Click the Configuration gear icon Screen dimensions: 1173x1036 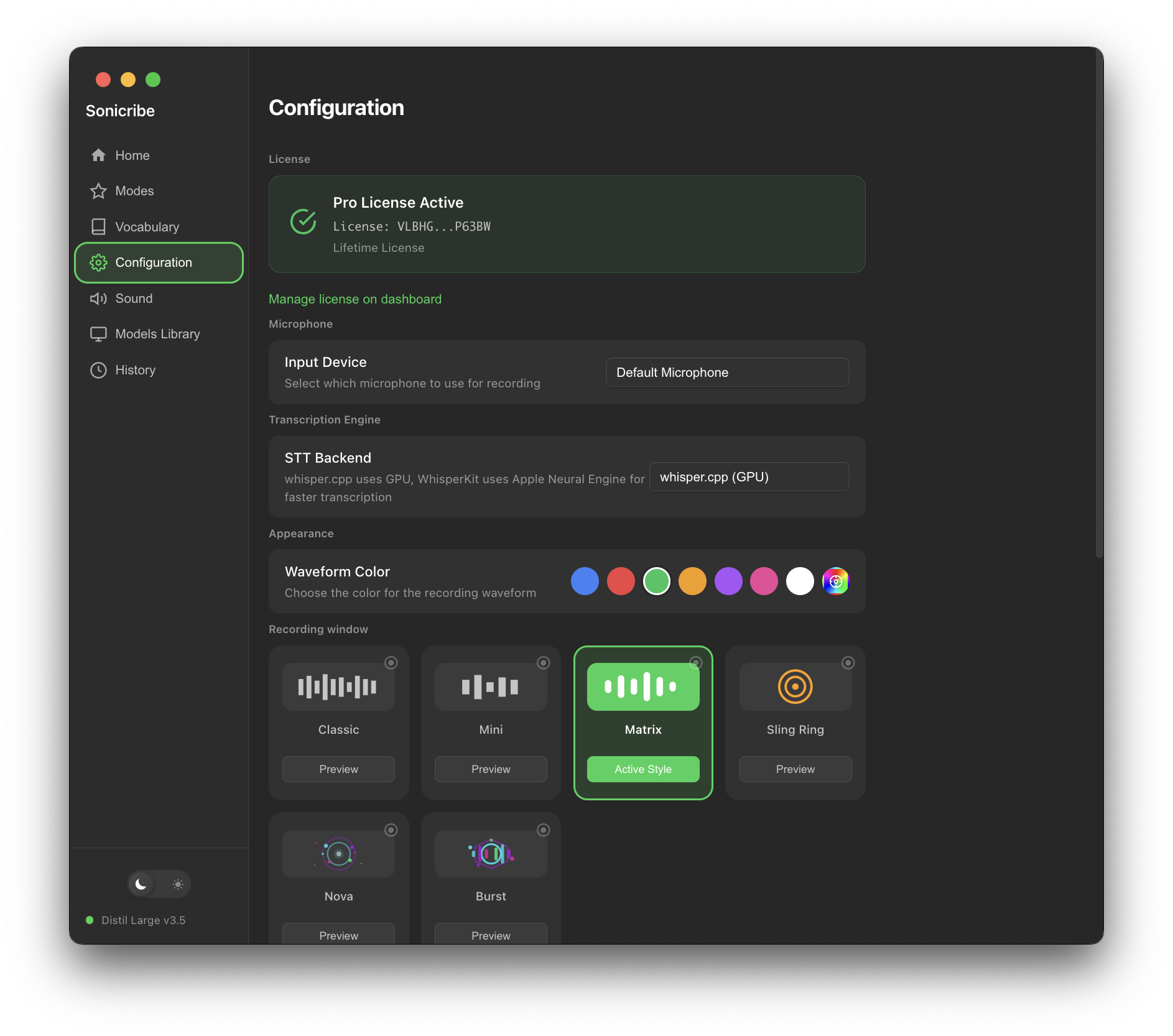pos(98,262)
